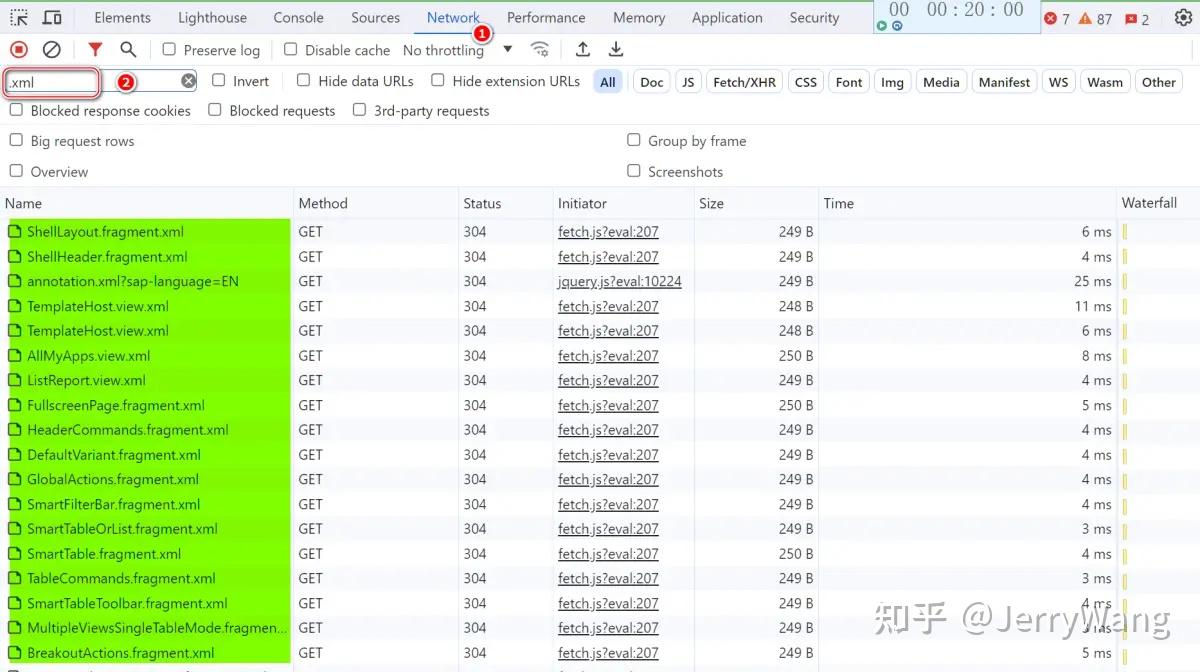Screen dimensions: 1200x672
Task: Enable Preserve log
Action: click(168, 49)
